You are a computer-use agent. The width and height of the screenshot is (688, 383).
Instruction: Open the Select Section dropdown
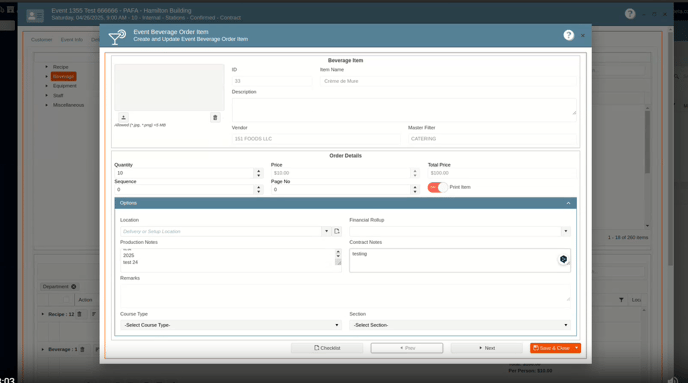460,325
